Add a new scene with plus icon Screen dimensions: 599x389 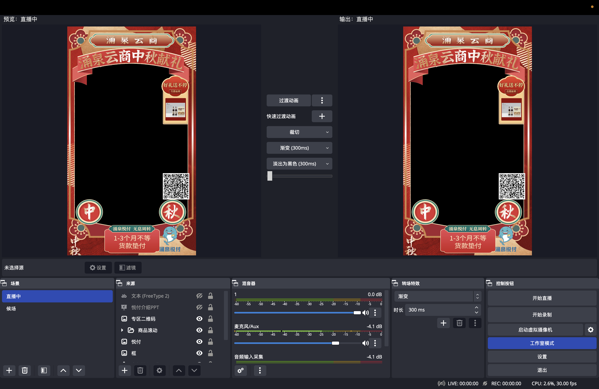click(9, 370)
